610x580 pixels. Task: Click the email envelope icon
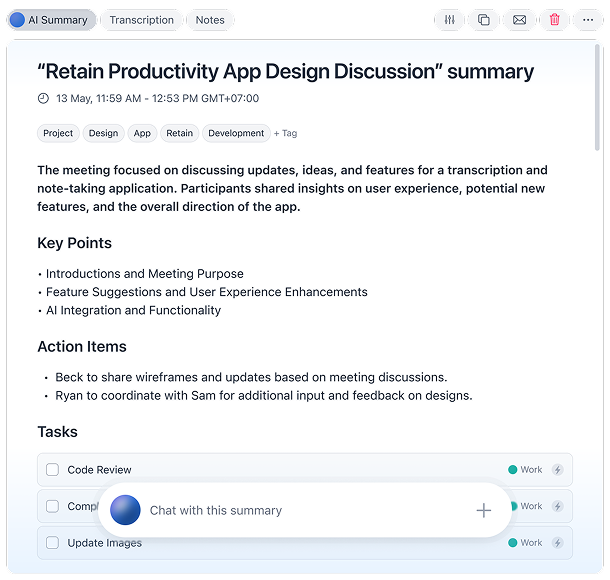(519, 20)
